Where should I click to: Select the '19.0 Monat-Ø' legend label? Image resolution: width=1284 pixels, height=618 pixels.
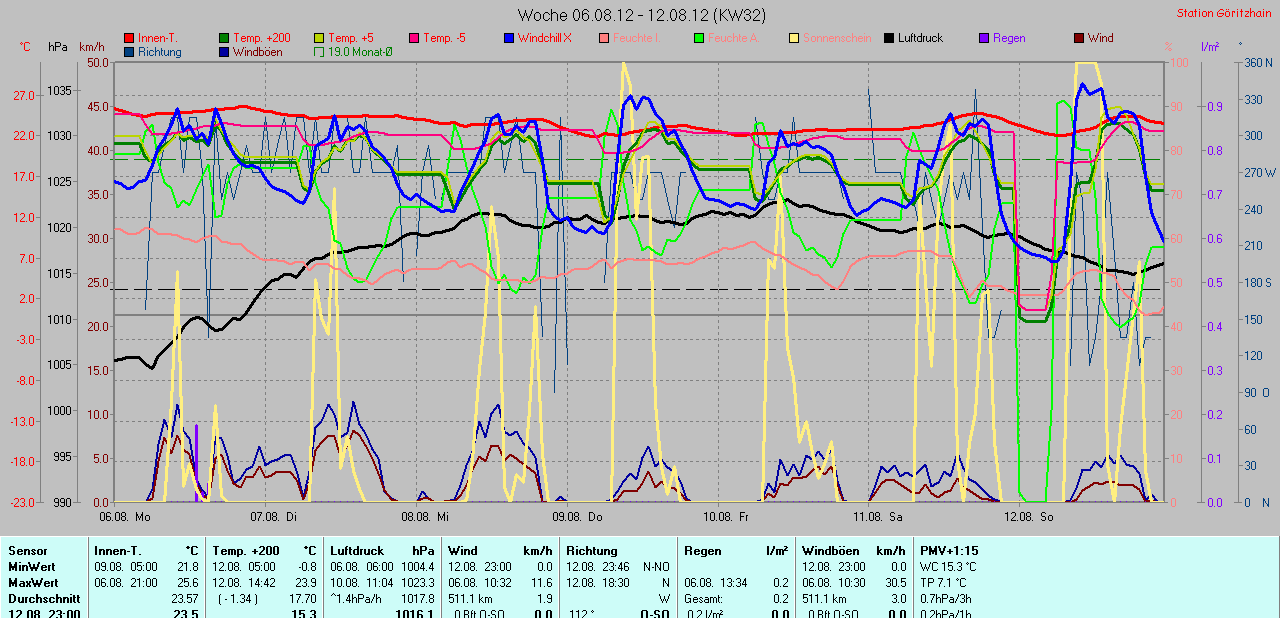[360, 51]
